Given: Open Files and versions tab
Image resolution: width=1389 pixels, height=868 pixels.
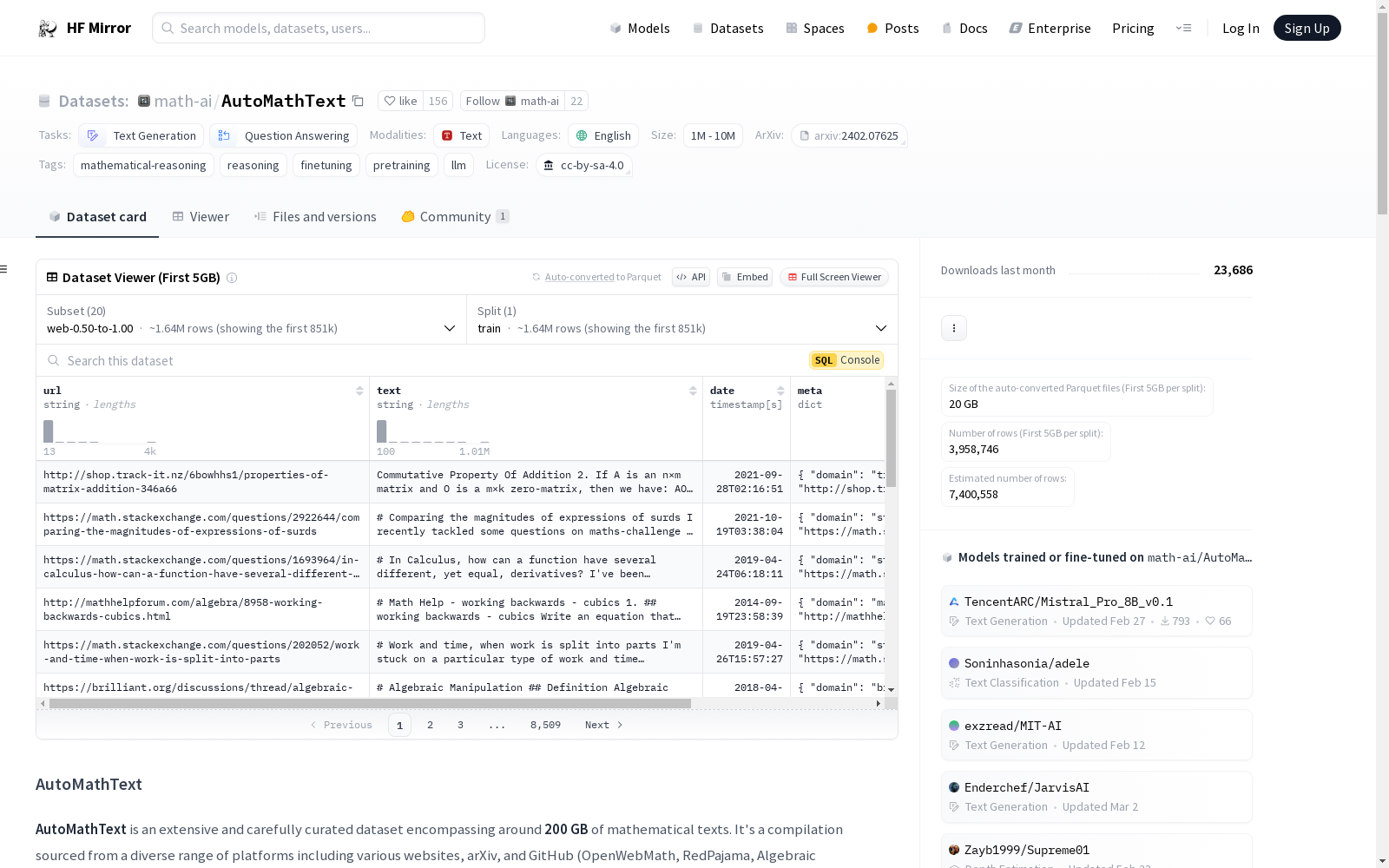Looking at the screenshot, I should pyautogui.click(x=315, y=217).
